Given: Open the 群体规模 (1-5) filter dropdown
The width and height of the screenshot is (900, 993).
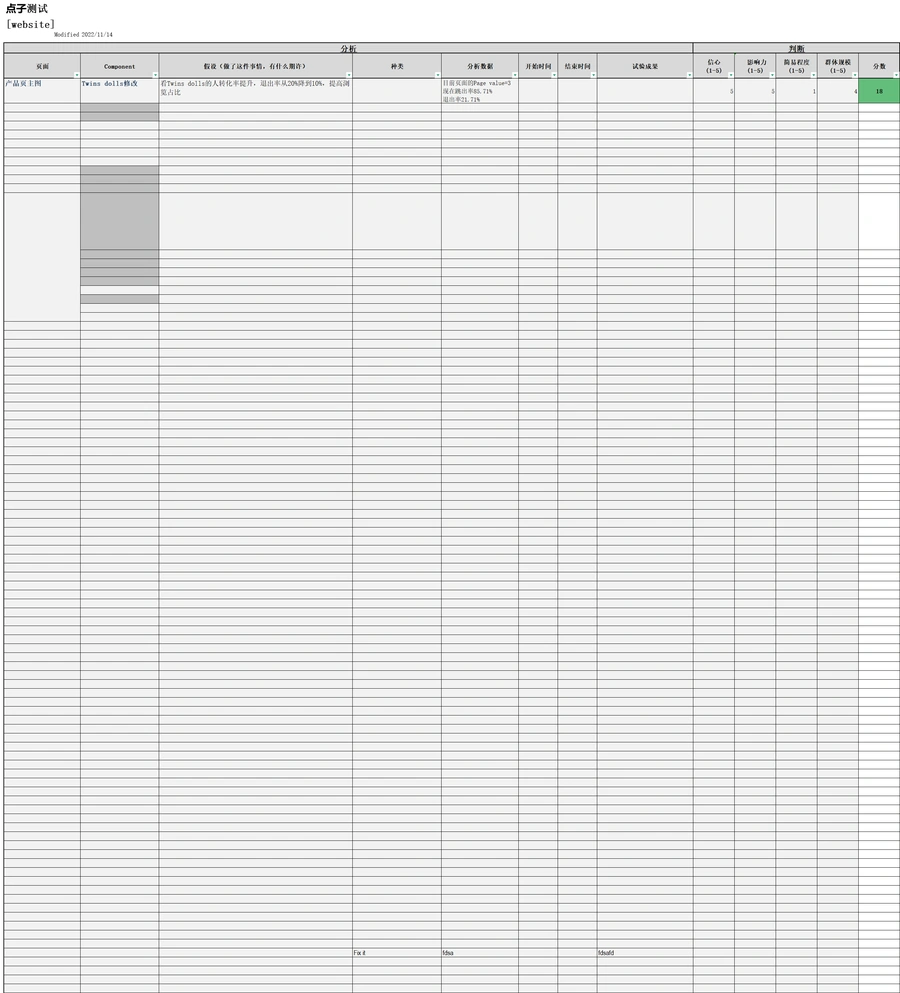Looking at the screenshot, I should point(855,75).
